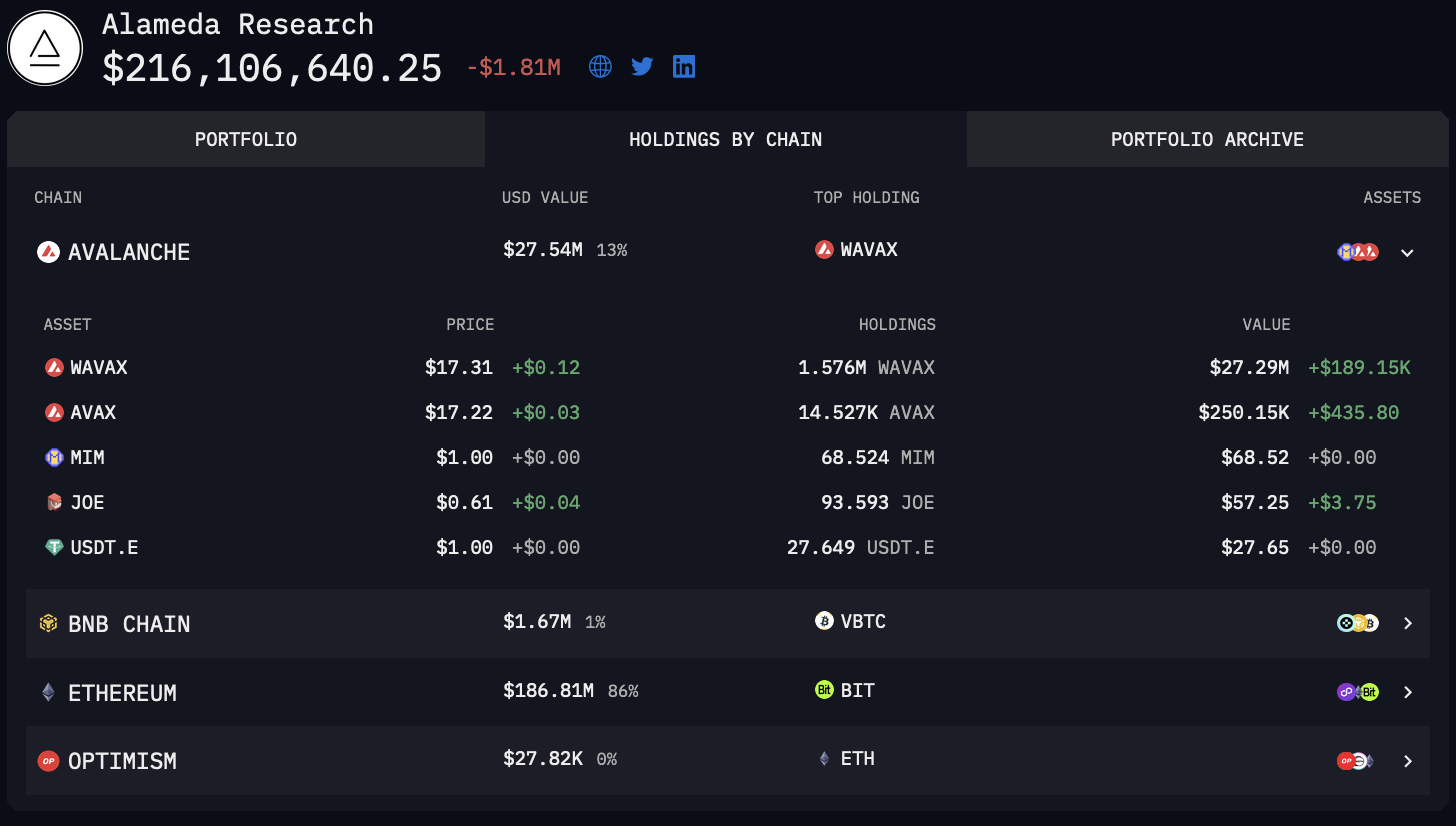Viewport: 1456px width, 826px height.
Task: Click the WAVAX asset name
Action: [99, 368]
